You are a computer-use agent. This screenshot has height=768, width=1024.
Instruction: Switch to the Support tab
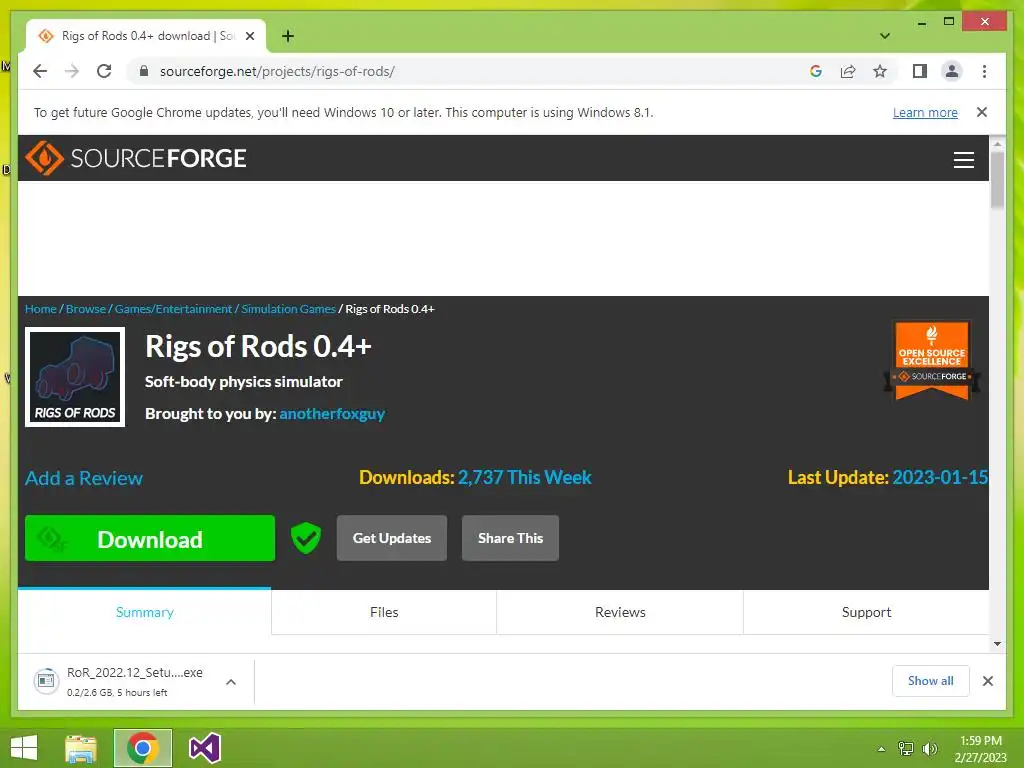pyautogui.click(x=866, y=612)
